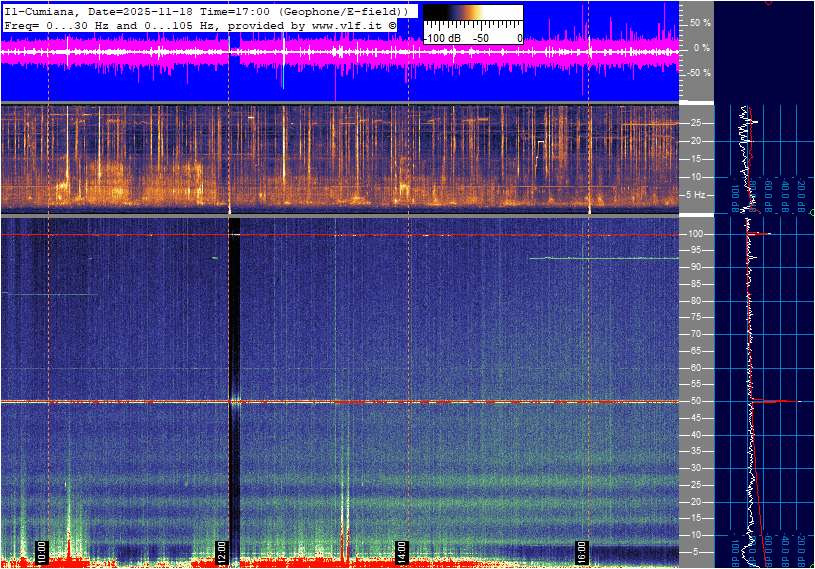Click the 10:00 time marker label
This screenshot has height=569, width=815.
(42, 551)
